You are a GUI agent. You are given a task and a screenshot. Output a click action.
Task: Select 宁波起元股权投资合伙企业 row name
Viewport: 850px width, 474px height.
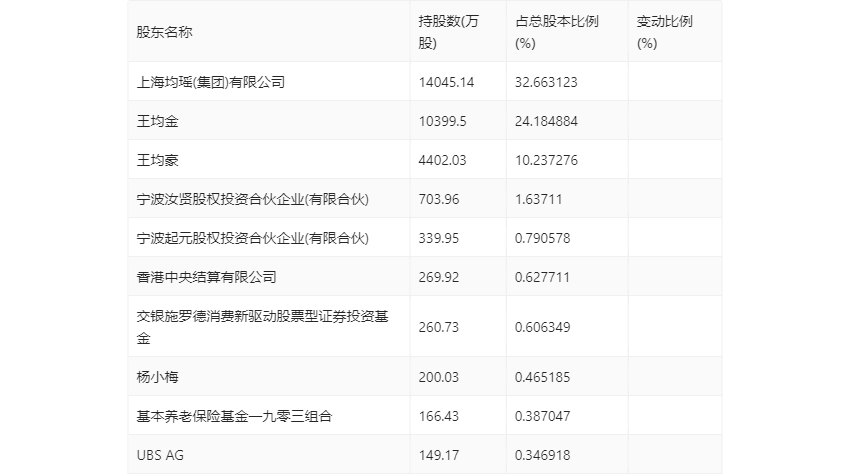[x=253, y=238]
